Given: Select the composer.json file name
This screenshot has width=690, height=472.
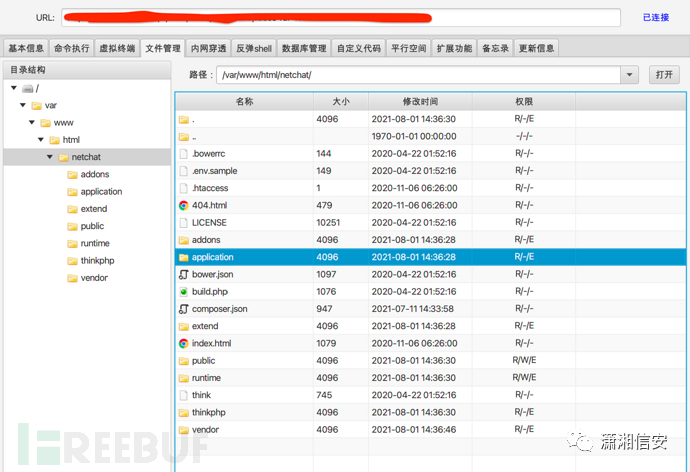Looking at the screenshot, I should tap(220, 309).
